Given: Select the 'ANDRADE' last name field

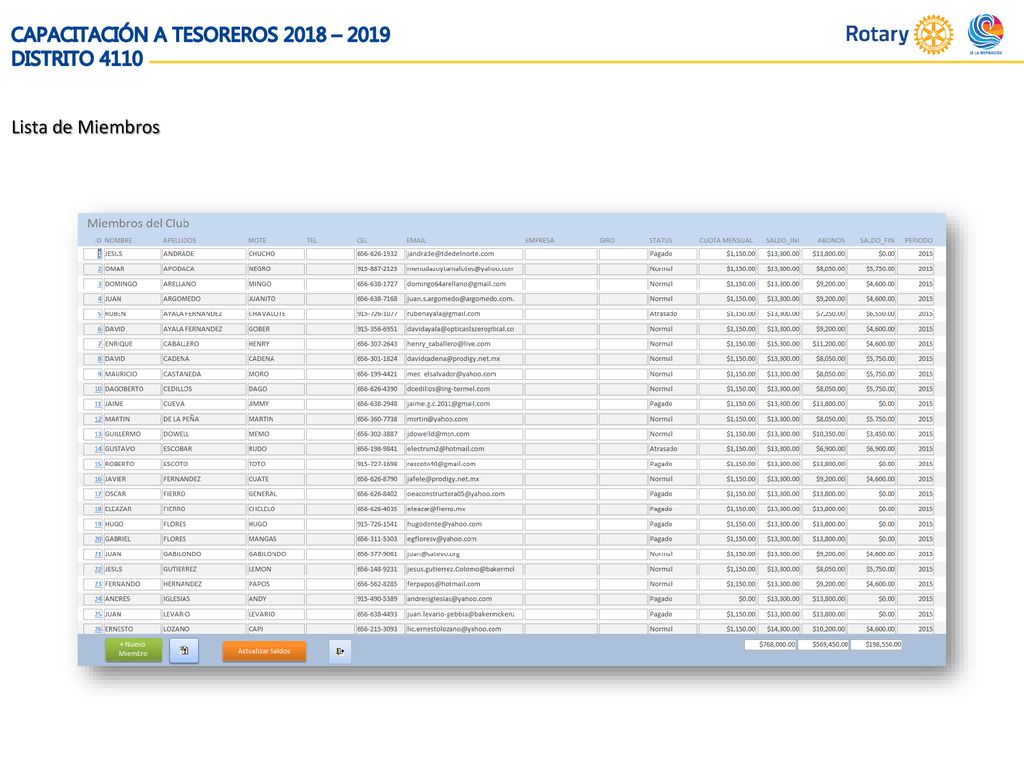Looking at the screenshot, I should 203,254.
